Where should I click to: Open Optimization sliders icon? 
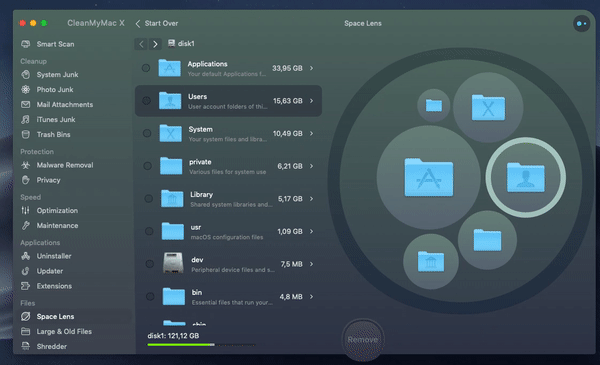pyautogui.click(x=26, y=210)
